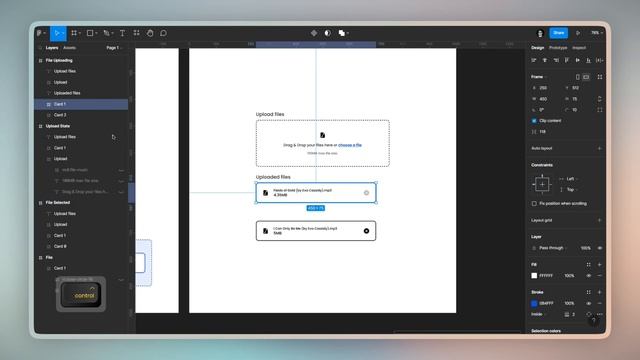Click the 'choose a file' link on canvas
Viewport: 640px width, 360px height.
pyautogui.click(x=350, y=145)
